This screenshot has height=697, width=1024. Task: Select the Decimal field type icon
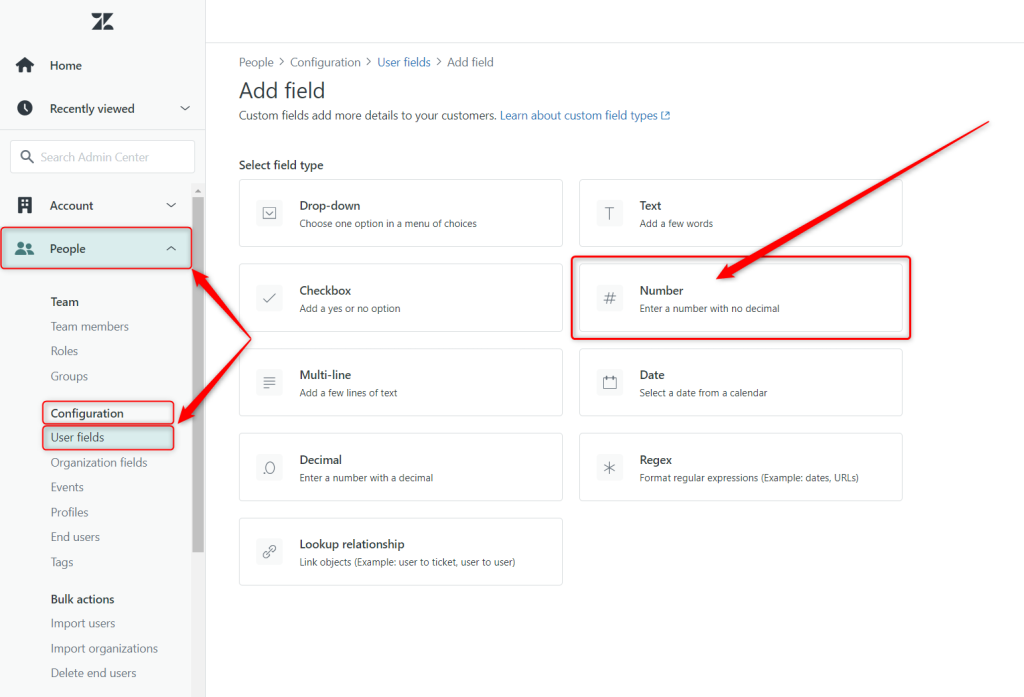269,467
